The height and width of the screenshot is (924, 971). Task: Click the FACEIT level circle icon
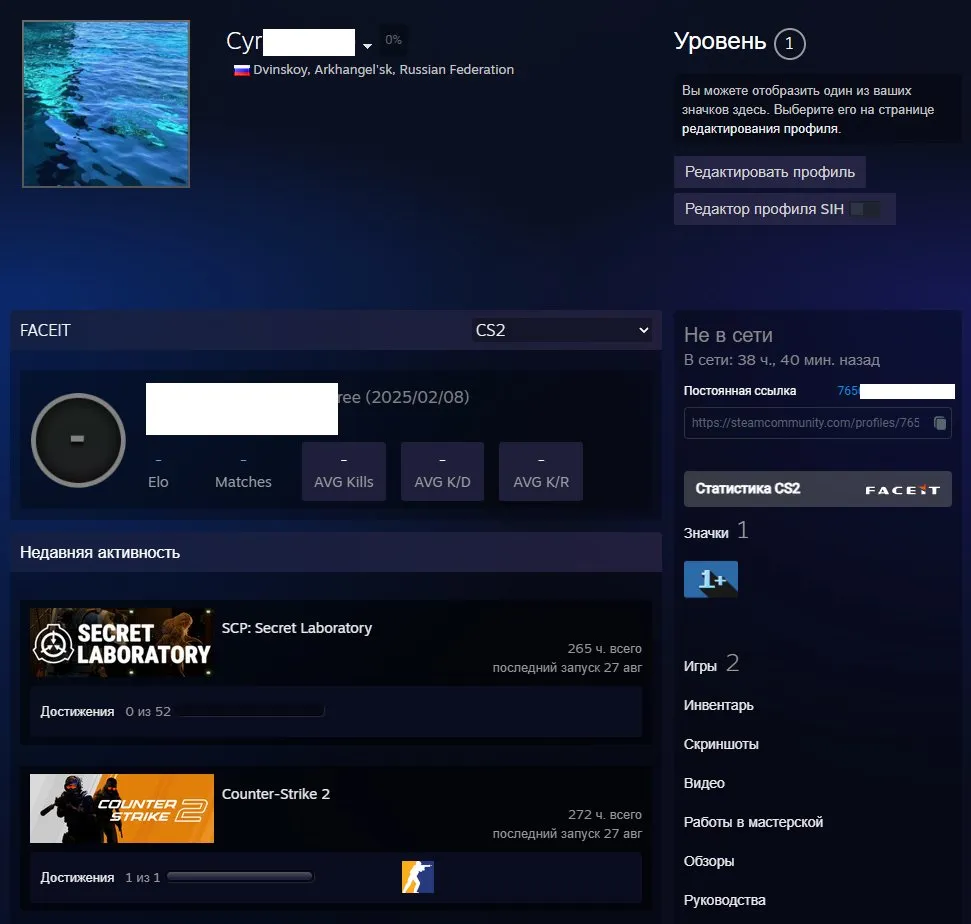point(78,440)
